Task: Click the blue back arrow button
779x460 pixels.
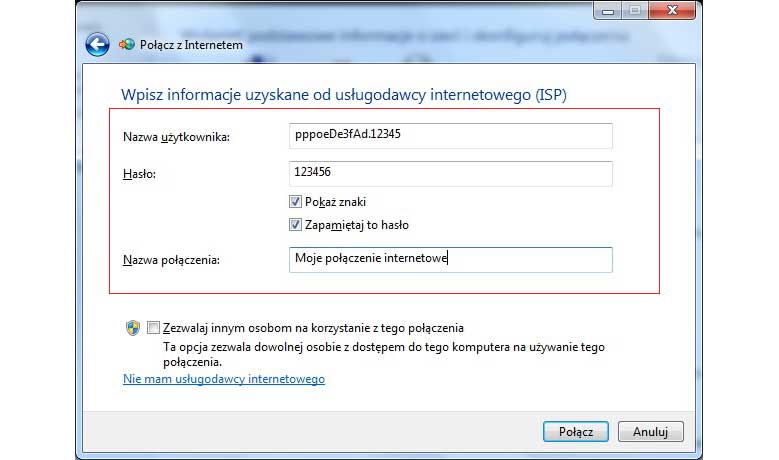Action: point(96,44)
